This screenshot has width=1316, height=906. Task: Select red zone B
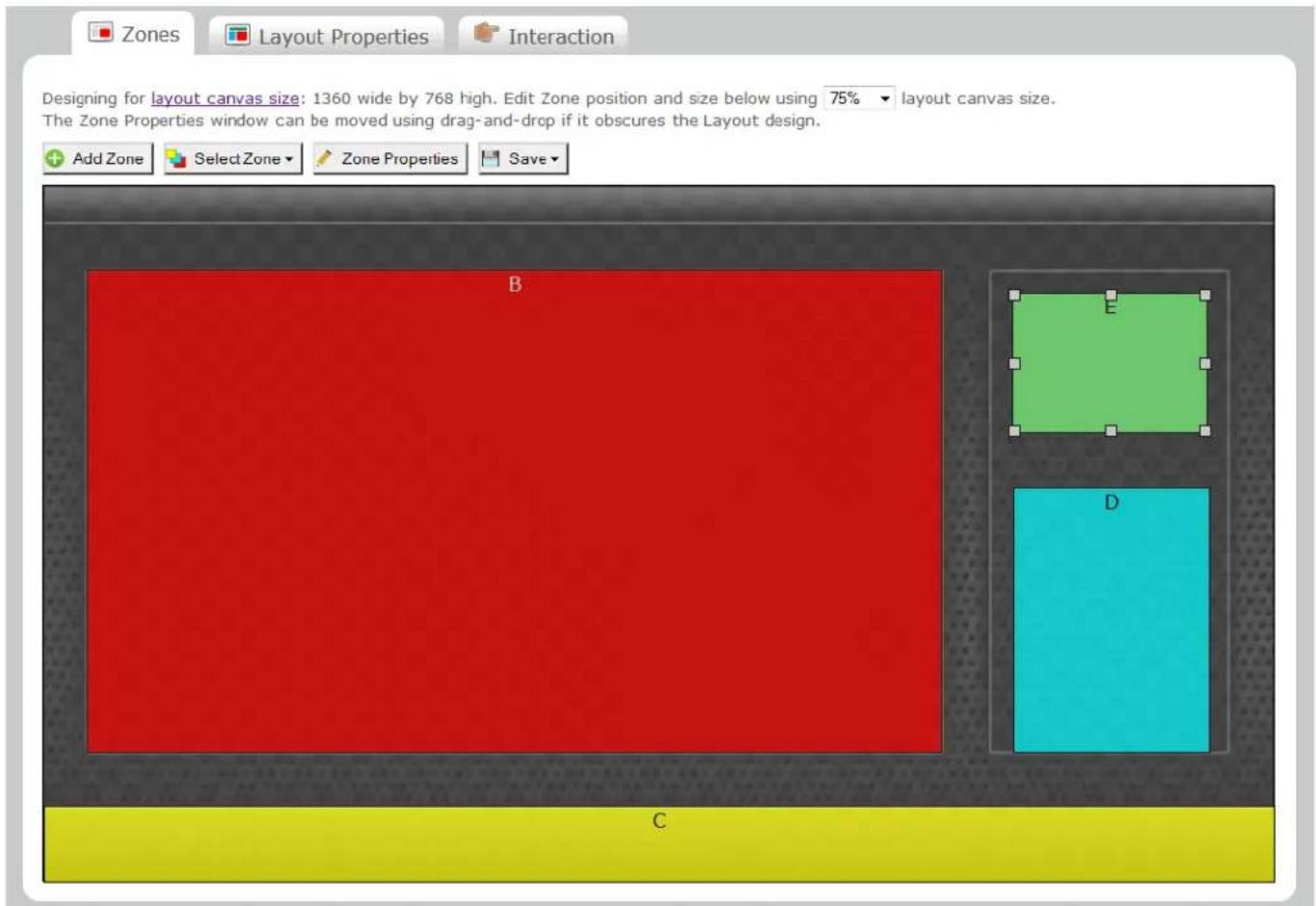tap(514, 511)
